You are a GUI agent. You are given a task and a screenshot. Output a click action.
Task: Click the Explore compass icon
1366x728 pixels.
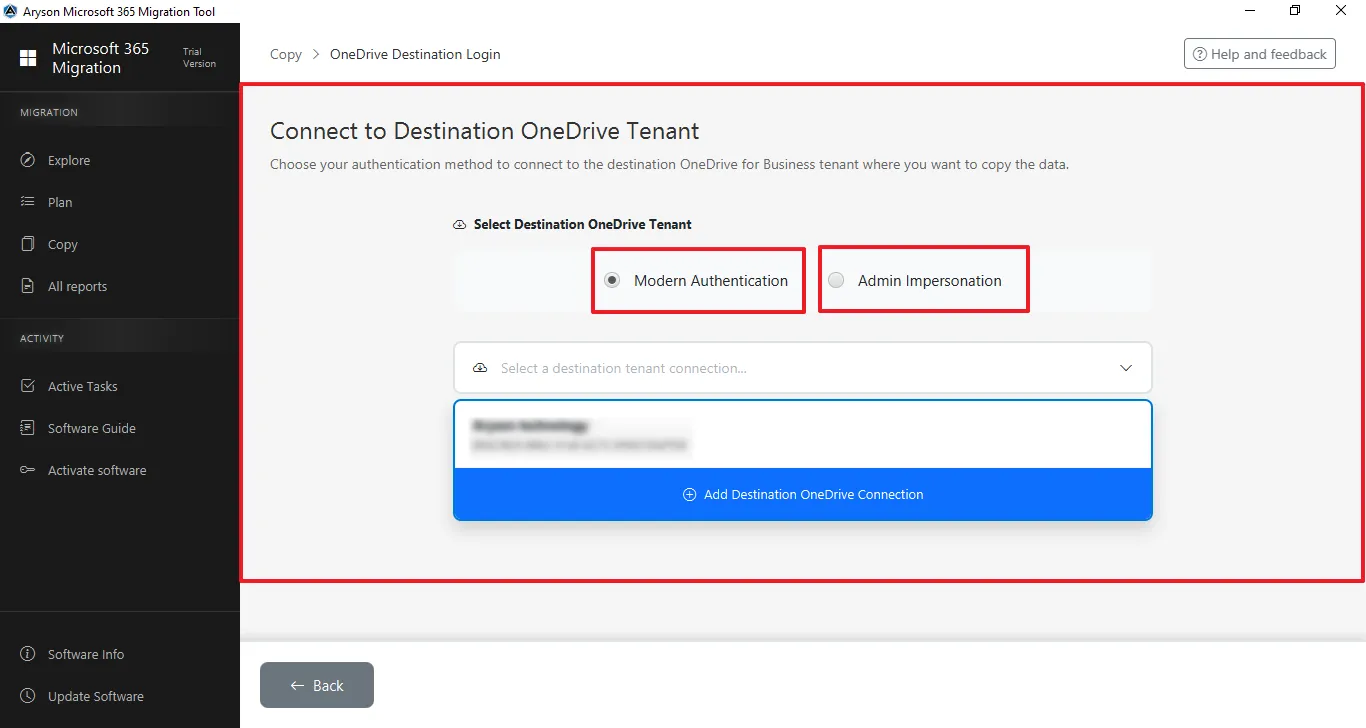pos(28,160)
